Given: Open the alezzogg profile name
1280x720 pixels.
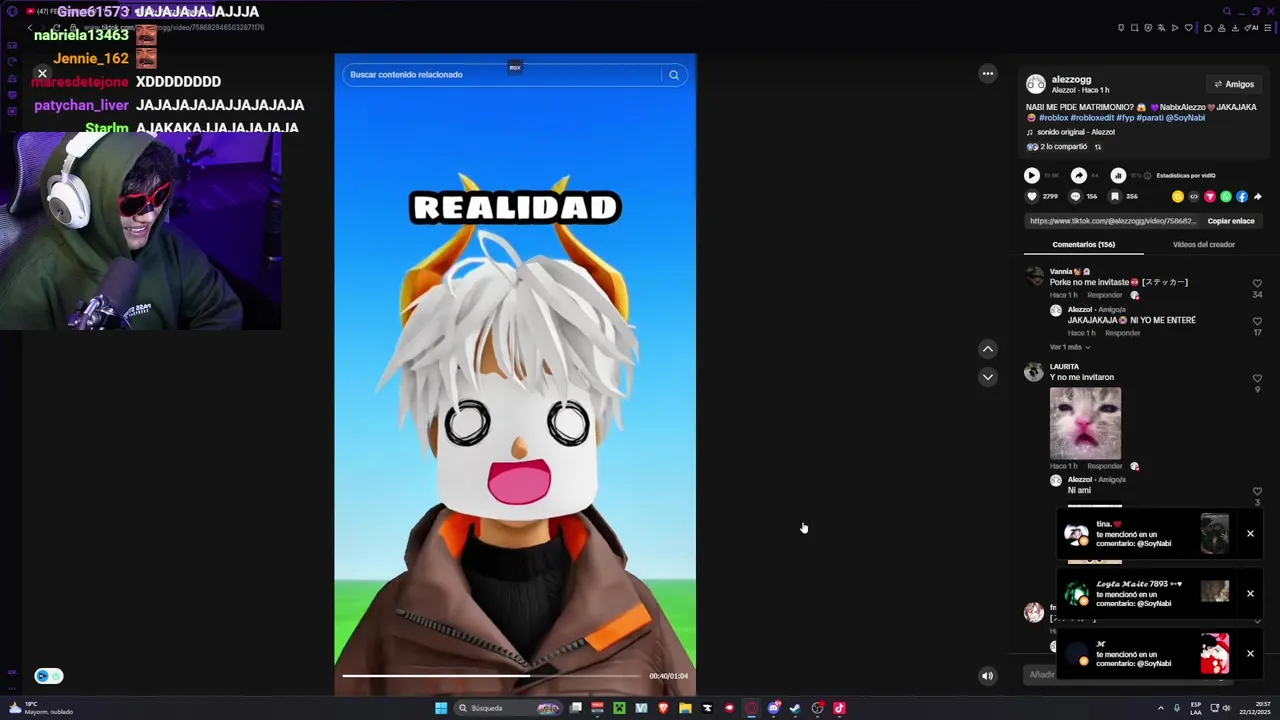Looking at the screenshot, I should pos(1071,80).
